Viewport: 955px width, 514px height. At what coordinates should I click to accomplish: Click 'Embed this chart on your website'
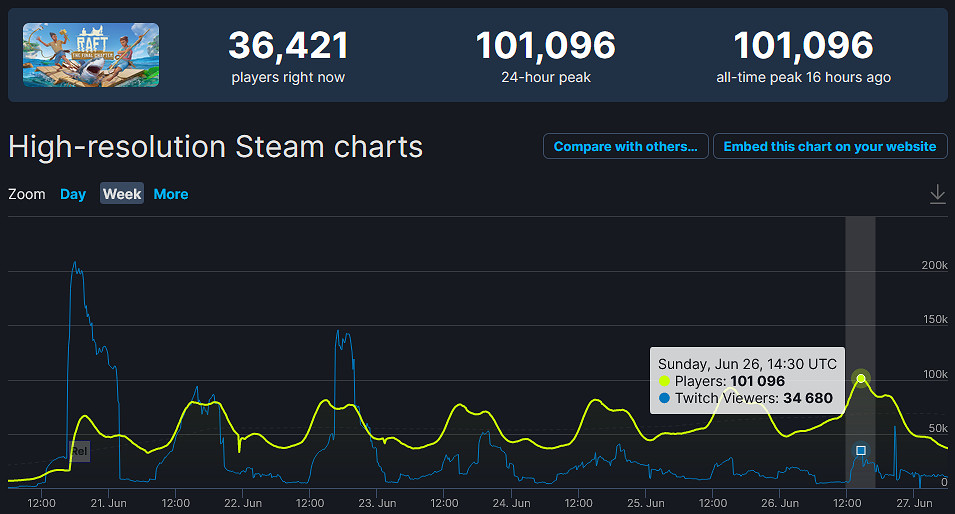(830, 146)
